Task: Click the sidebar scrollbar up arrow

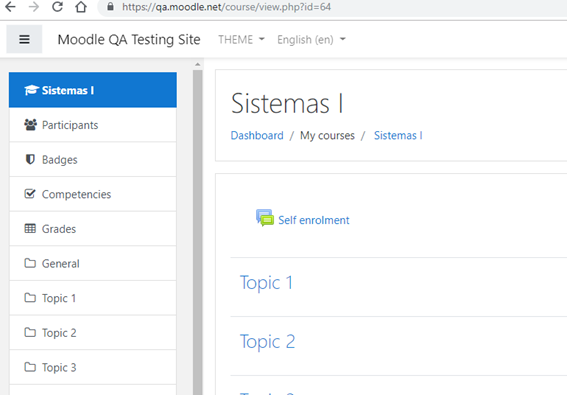Action: point(197,64)
